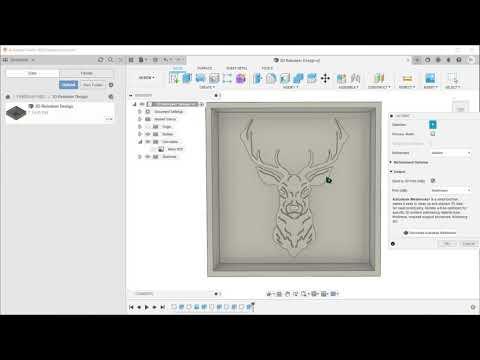This screenshot has height=360, width=480.
Task: Click the Joint tool in Assemble
Action: (x=355, y=78)
